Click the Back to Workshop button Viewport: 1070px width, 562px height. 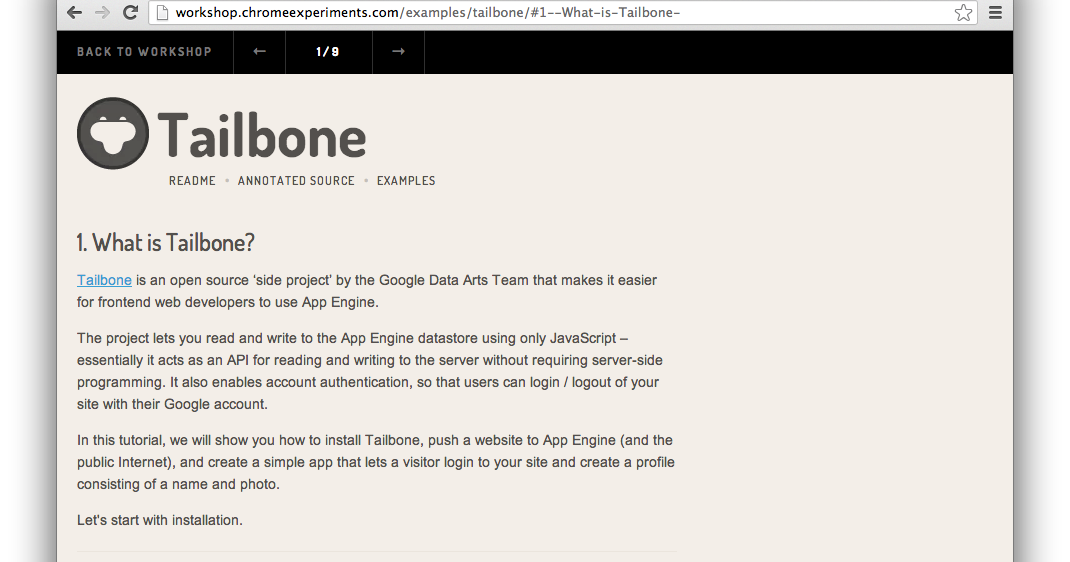click(x=145, y=52)
